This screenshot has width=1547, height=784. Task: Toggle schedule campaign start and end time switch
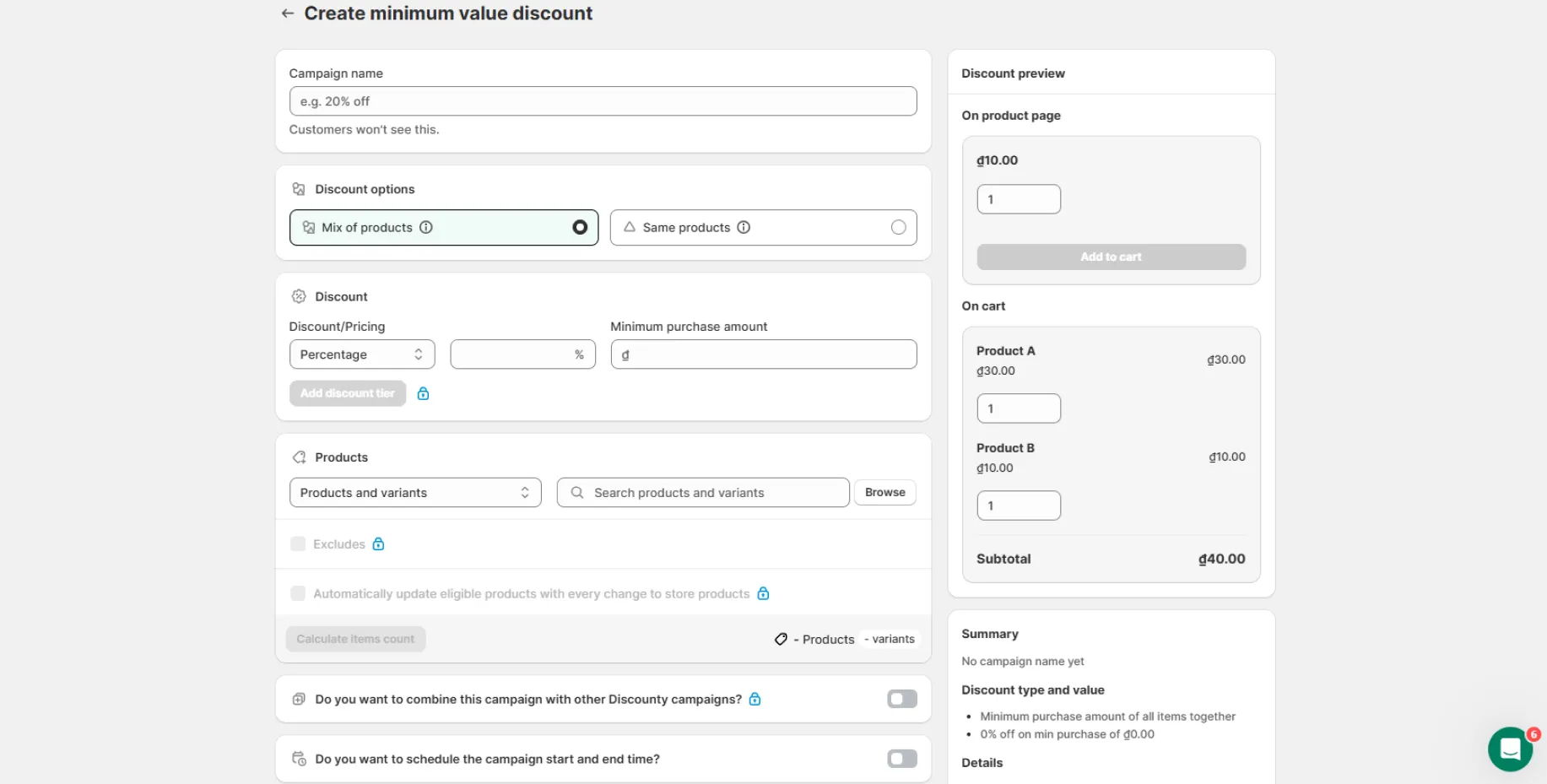(902, 759)
